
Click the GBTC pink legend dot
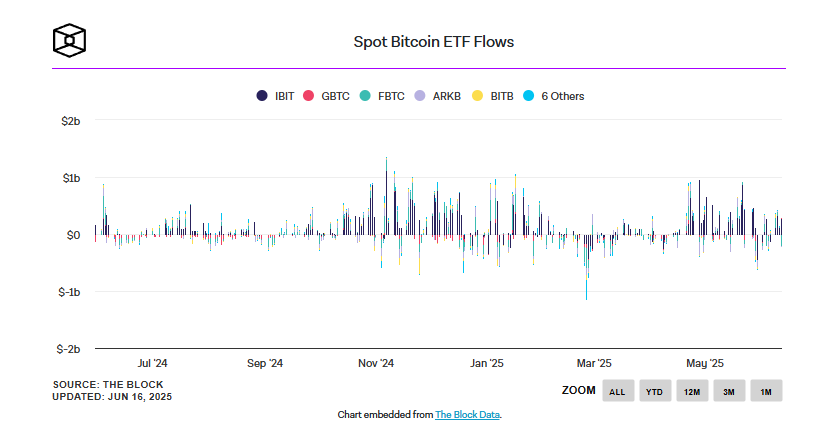click(309, 97)
